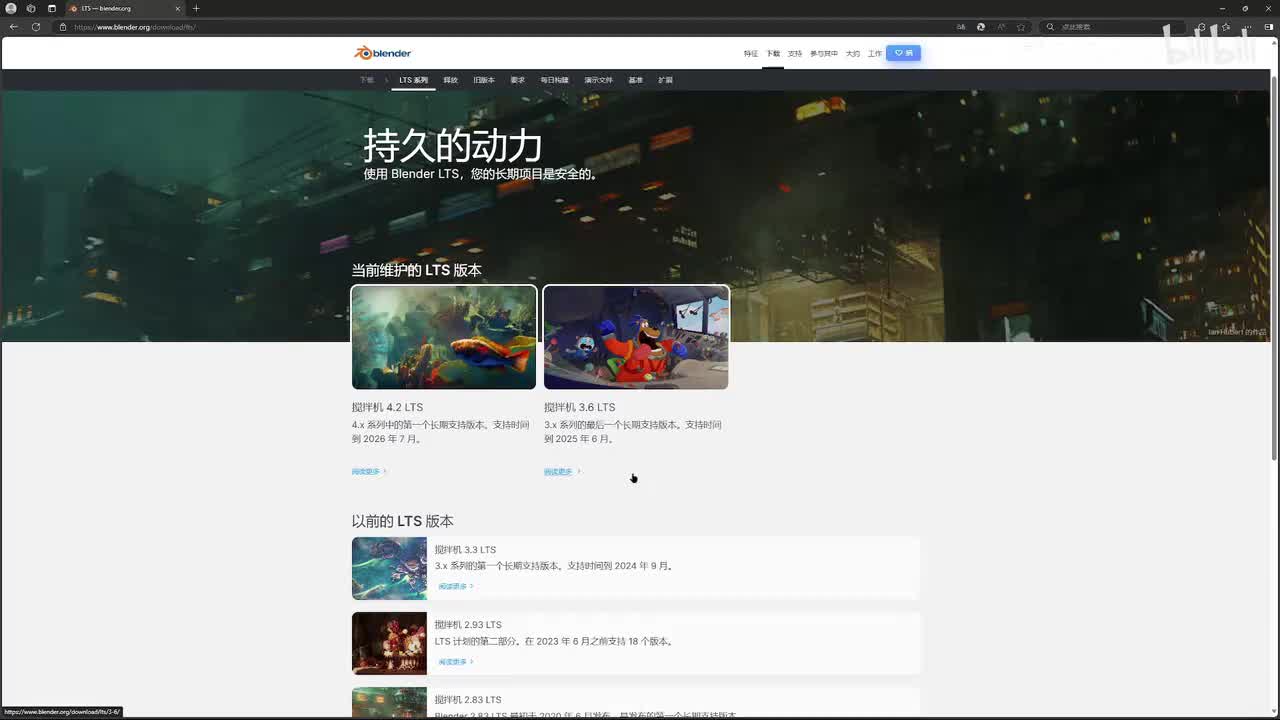Open the tab actions menu icon
Viewport: 1280px width, 720px height.
pyautogui.click(x=52, y=8)
